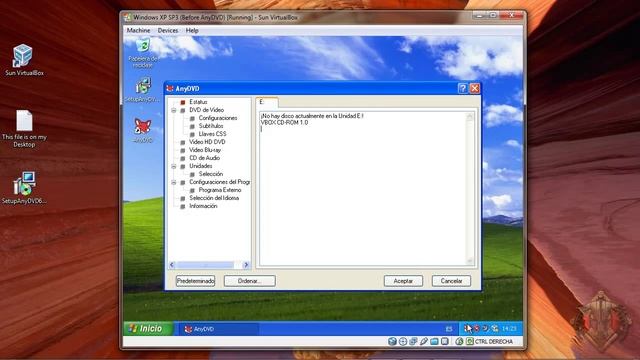Click the mouse integration status icon in VirtualBox
Viewport: 640px width, 360px height.
click(x=459, y=341)
